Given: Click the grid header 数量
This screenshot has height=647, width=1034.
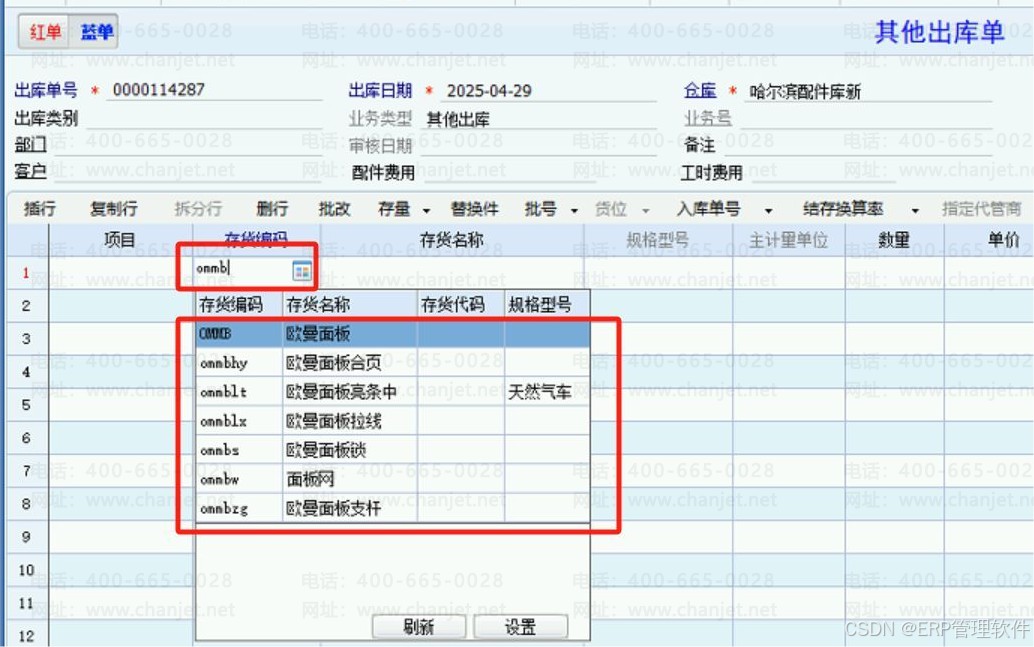Looking at the screenshot, I should click(x=894, y=239).
